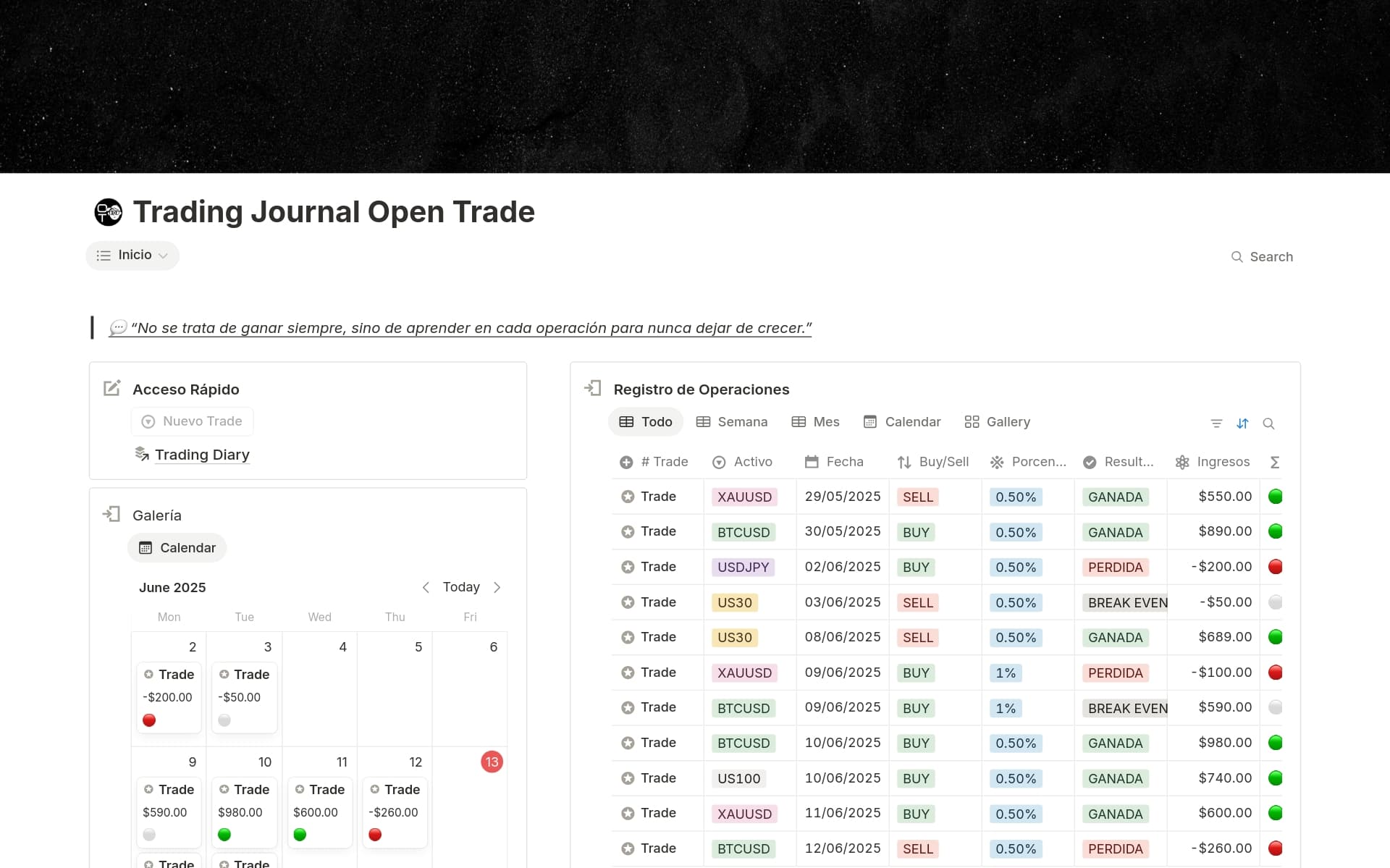Screen dimensions: 1390x868
Task: Switch to the Semana tab
Action: coord(732,421)
